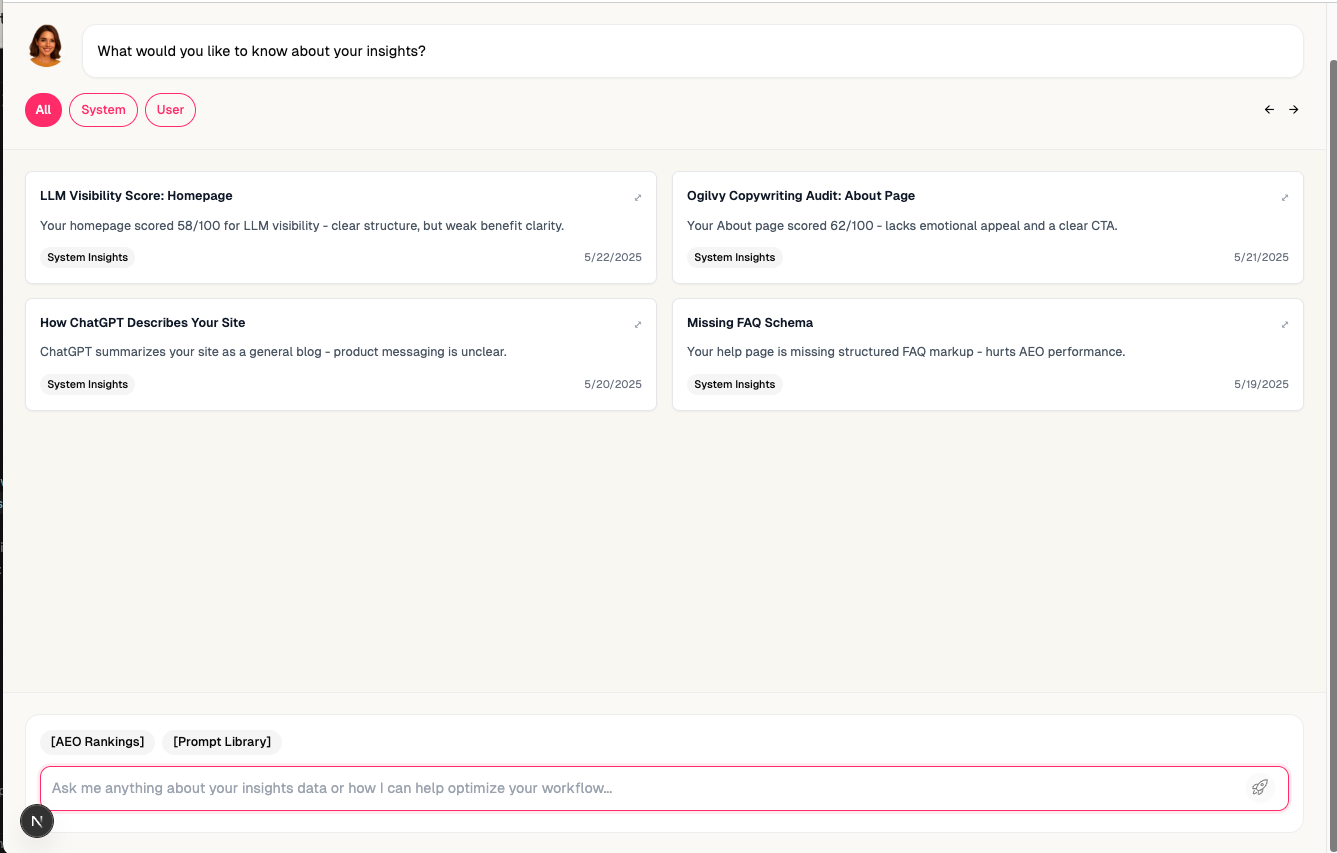The width and height of the screenshot is (1337, 853).
Task: Click the expand arrow on Missing FAQ Schema card
Action: click(1285, 324)
